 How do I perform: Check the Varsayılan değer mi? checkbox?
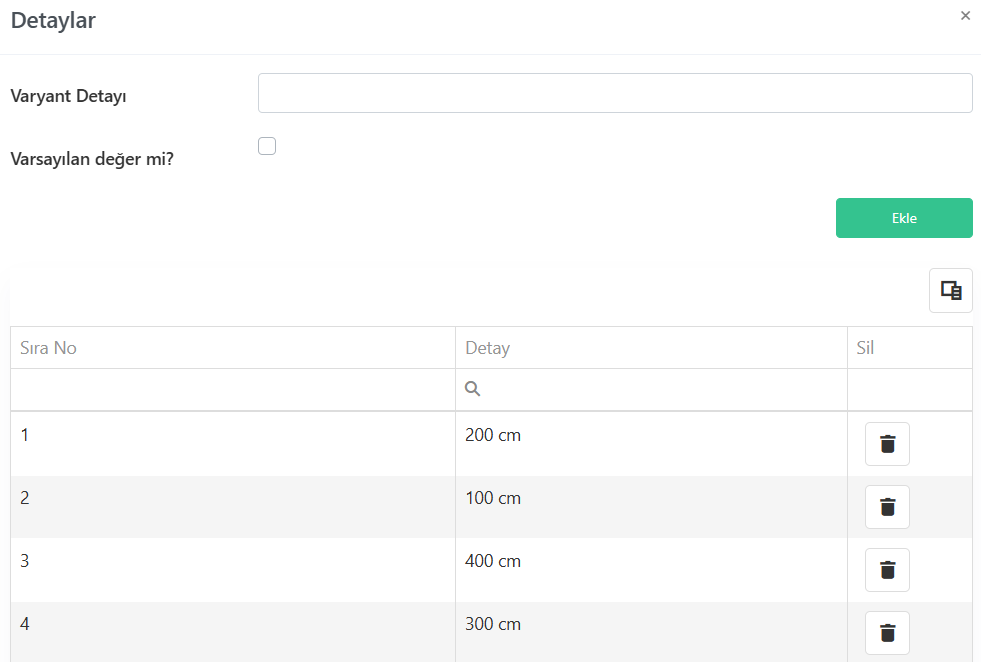(x=267, y=146)
